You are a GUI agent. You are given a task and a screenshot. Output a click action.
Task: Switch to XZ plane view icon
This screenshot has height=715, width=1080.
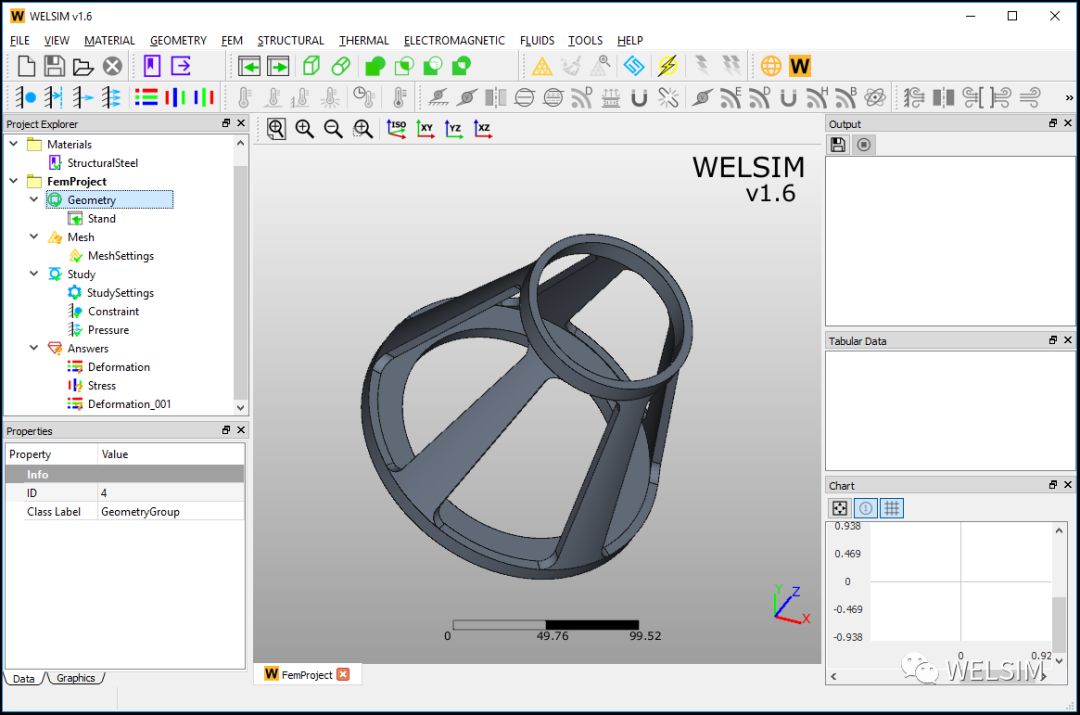pyautogui.click(x=483, y=129)
